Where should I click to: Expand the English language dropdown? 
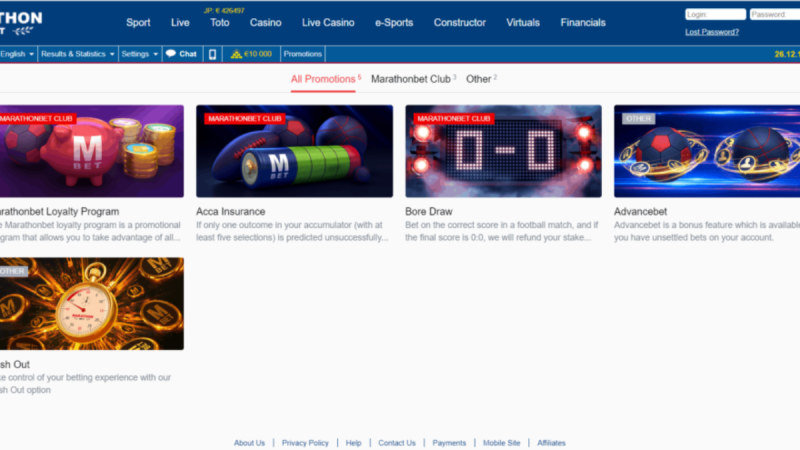[x=17, y=54]
